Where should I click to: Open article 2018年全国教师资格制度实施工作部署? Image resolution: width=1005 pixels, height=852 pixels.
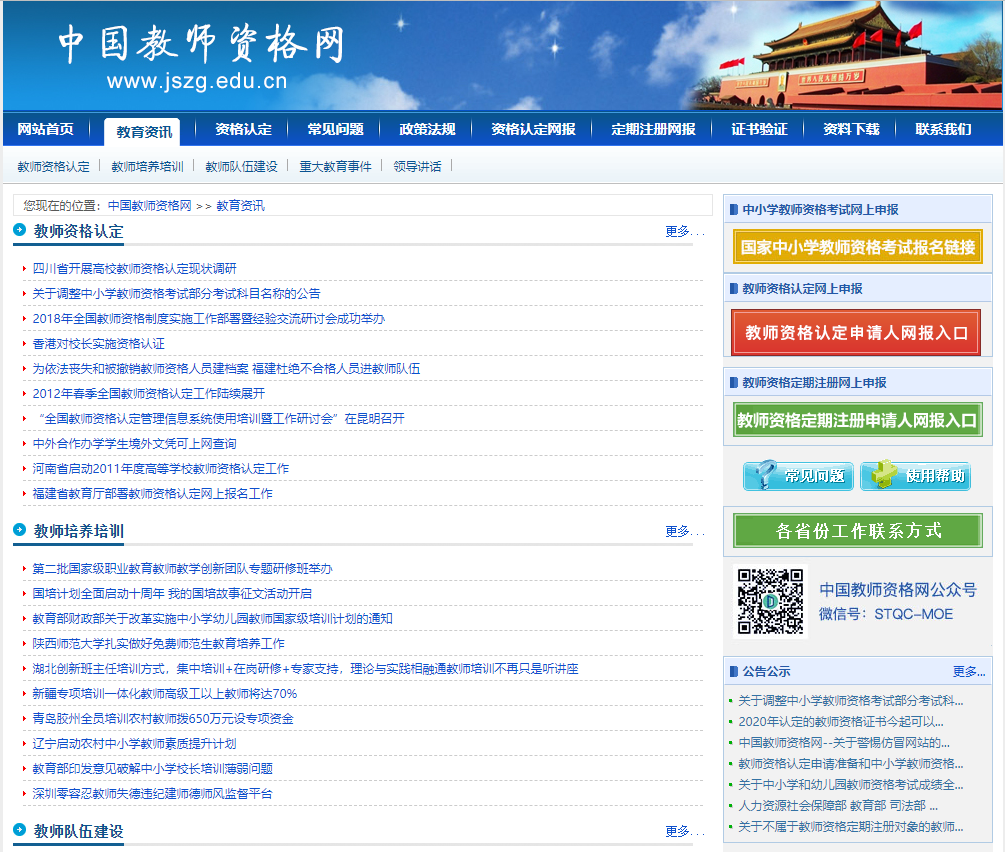[208, 319]
